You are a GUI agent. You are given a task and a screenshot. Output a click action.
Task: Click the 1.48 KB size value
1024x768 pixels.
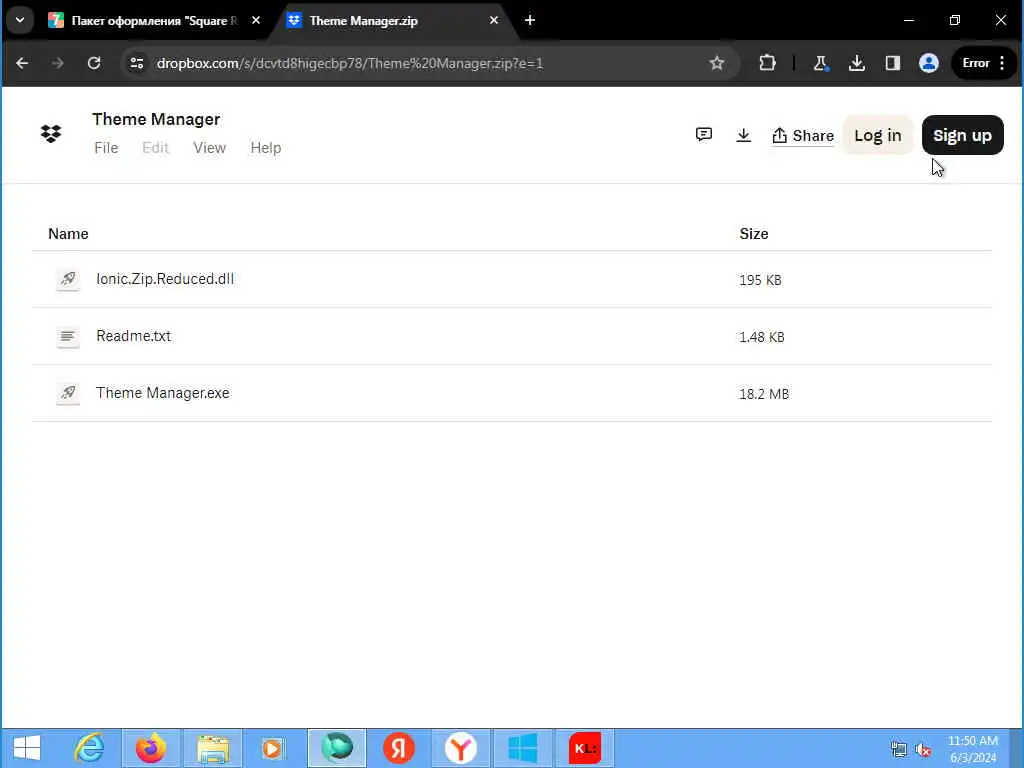tap(761, 337)
